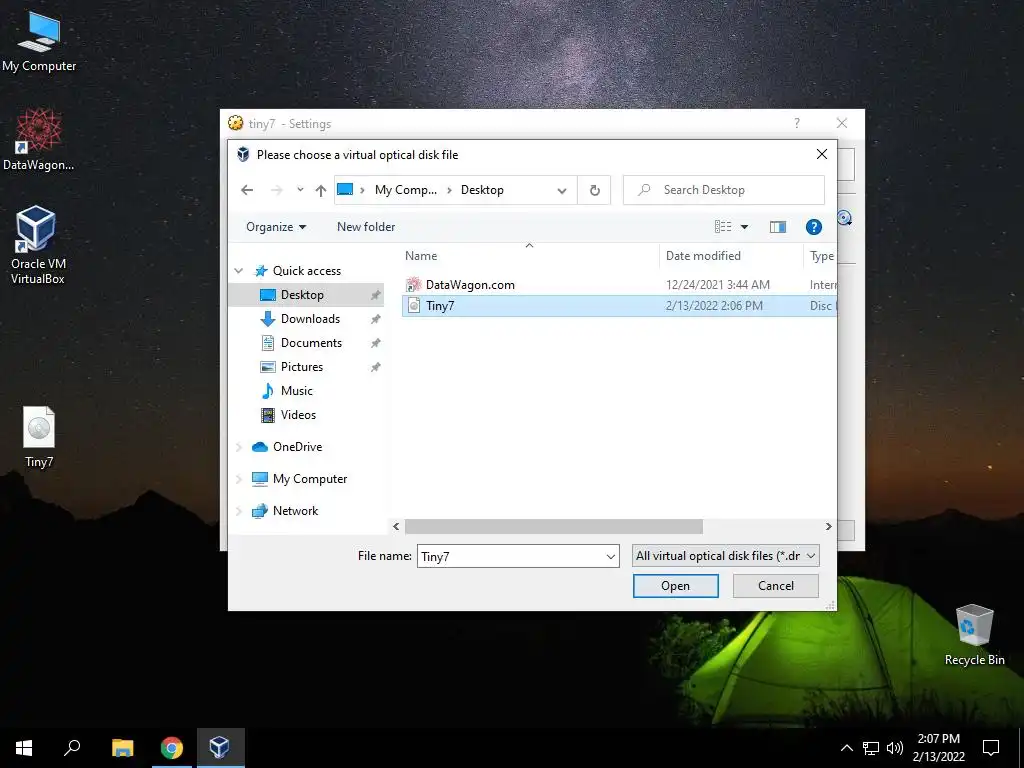
Task: Show hidden system tray icons
Action: 846,748
